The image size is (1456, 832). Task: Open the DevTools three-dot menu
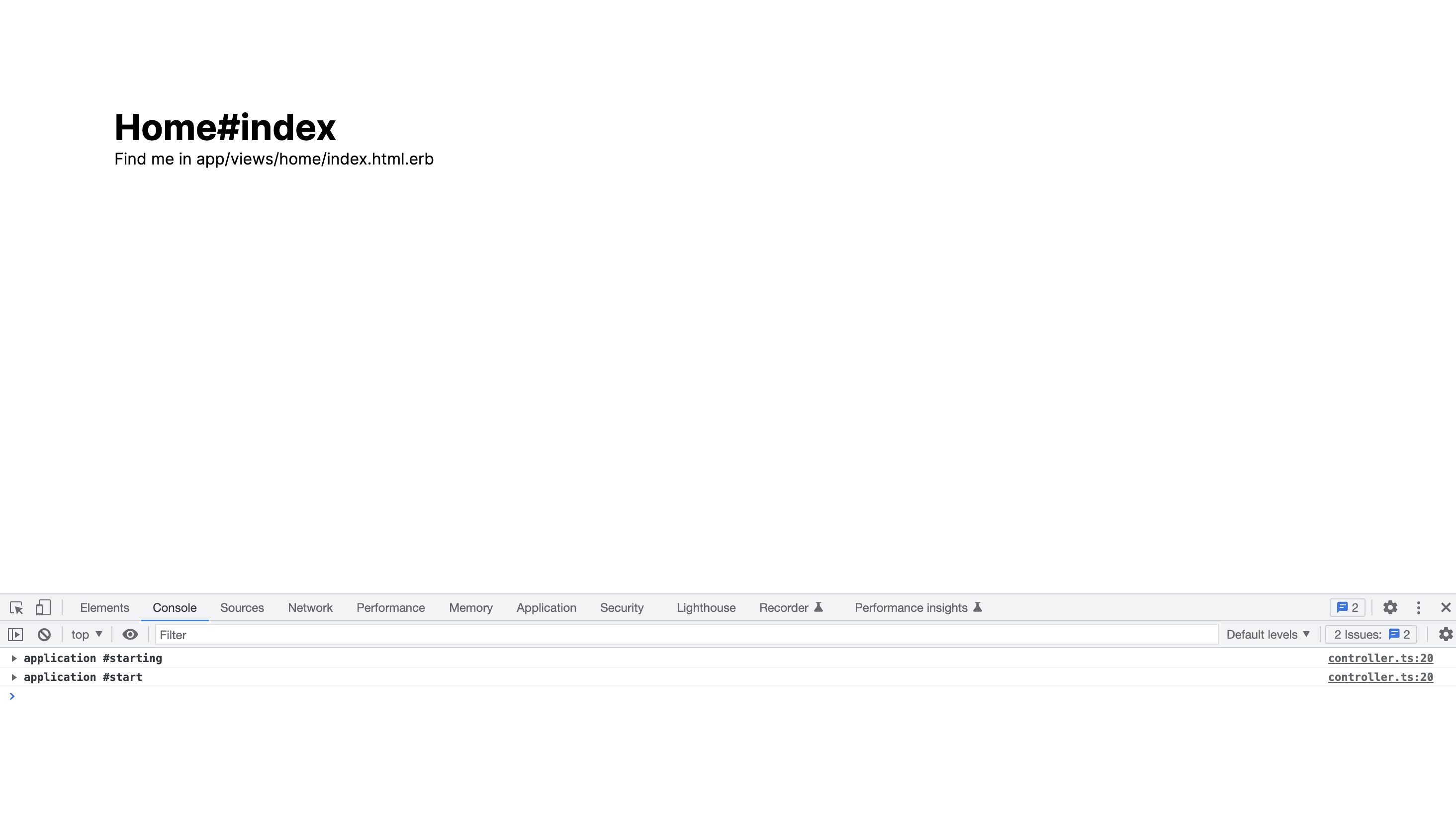point(1418,607)
